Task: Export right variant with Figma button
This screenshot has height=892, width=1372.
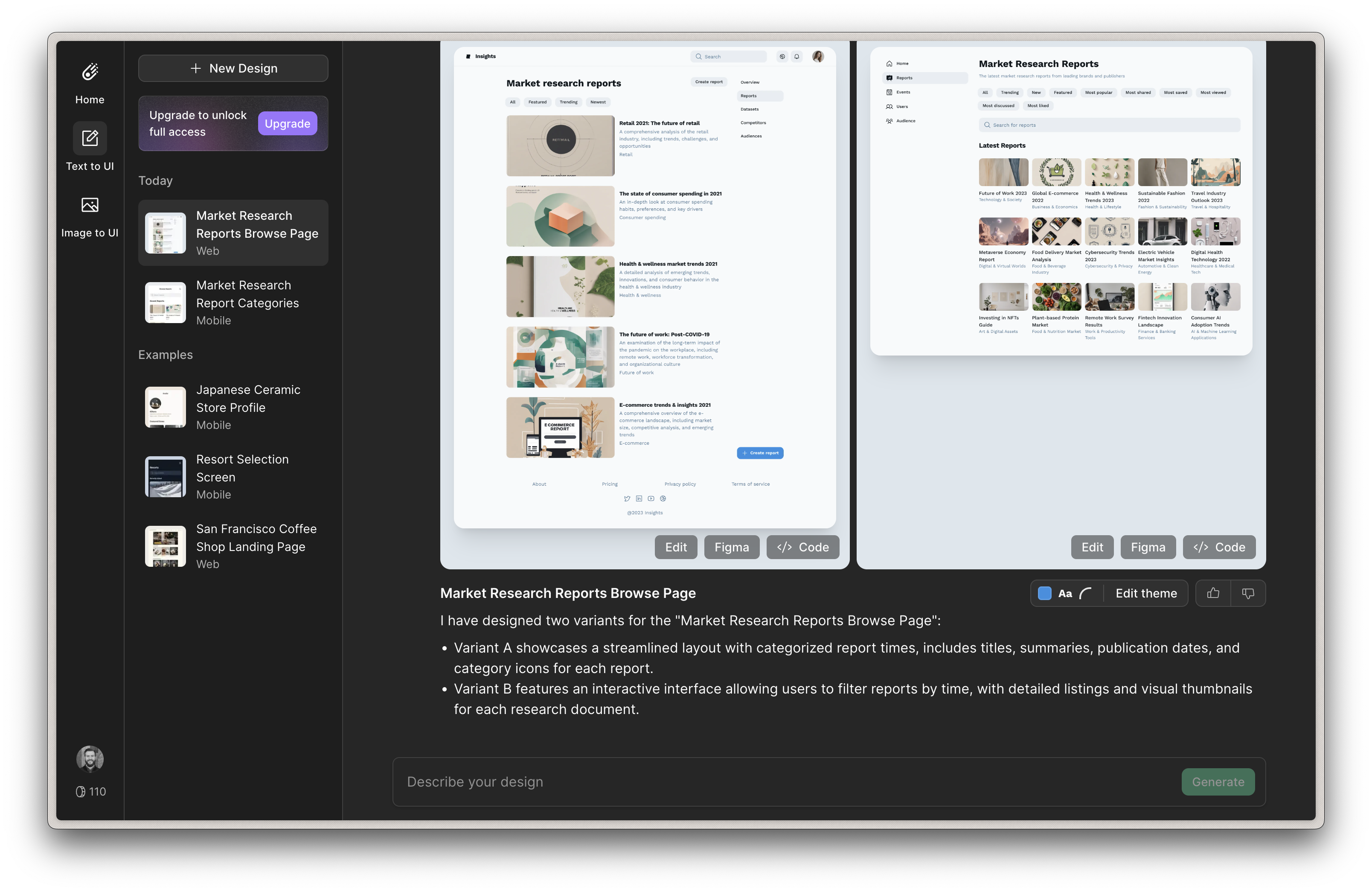Action: (1148, 547)
